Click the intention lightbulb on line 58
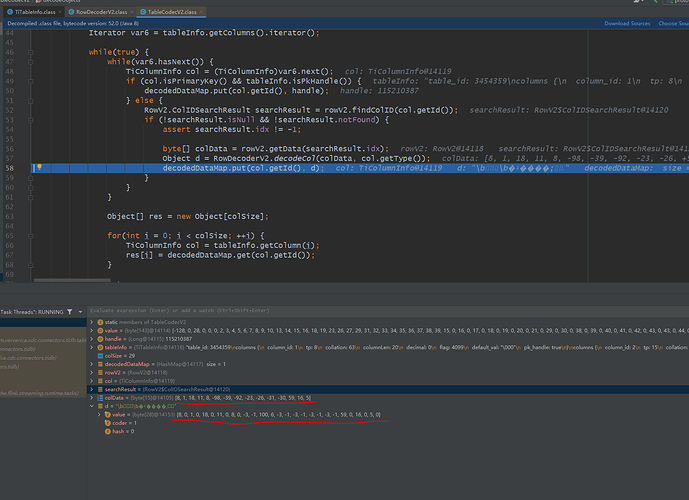The image size is (689, 500). coord(37,168)
